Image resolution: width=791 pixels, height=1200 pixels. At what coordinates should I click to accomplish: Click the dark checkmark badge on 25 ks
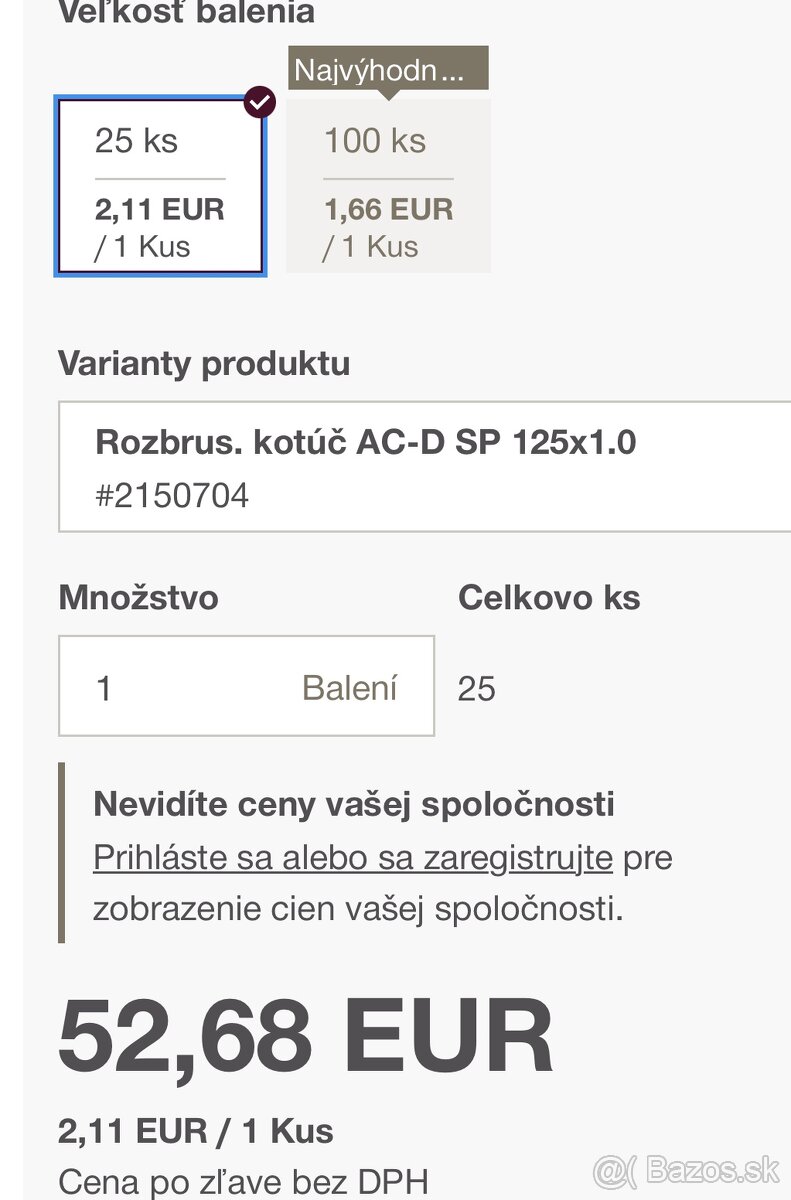coord(260,102)
